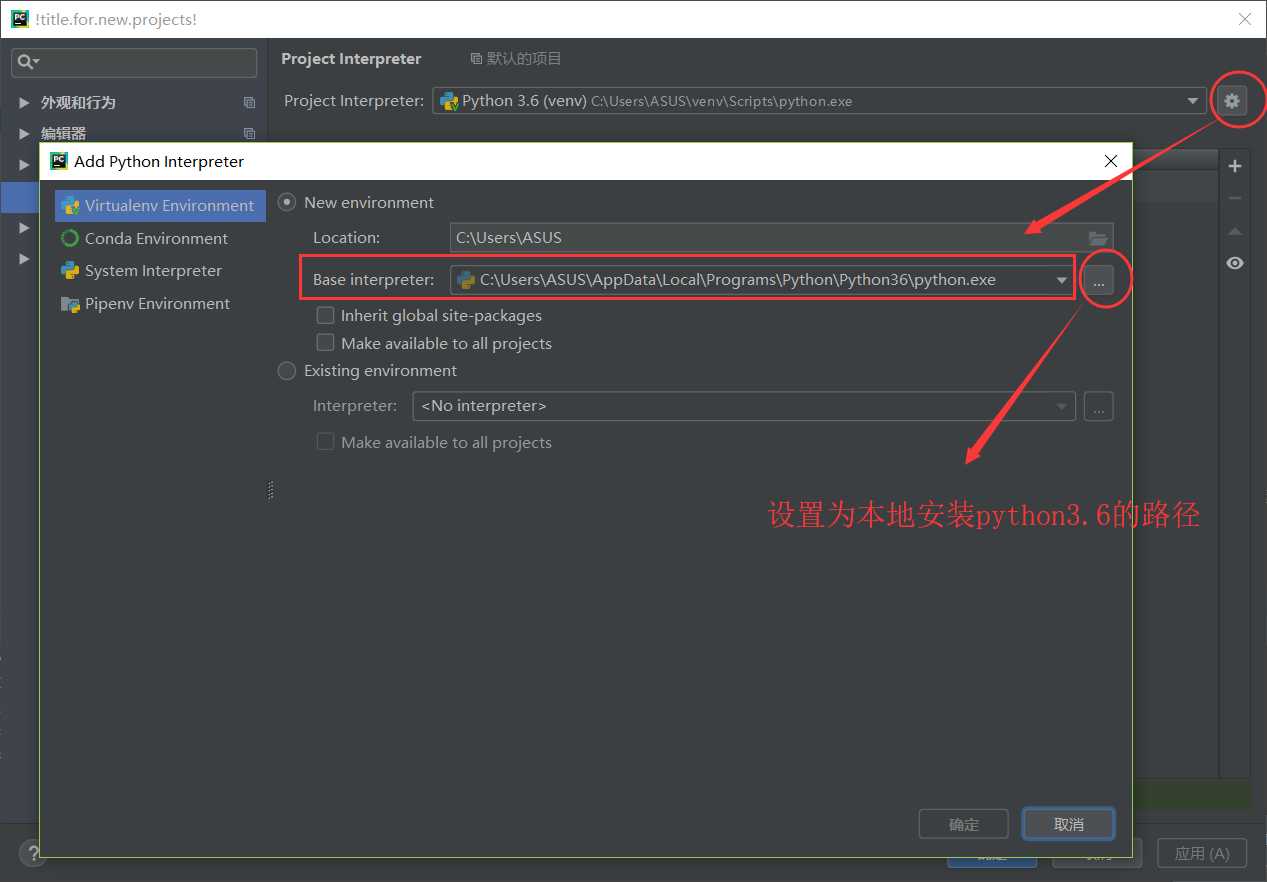Click the copy icon beside 外观和行为
The image size is (1267, 882).
[249, 103]
